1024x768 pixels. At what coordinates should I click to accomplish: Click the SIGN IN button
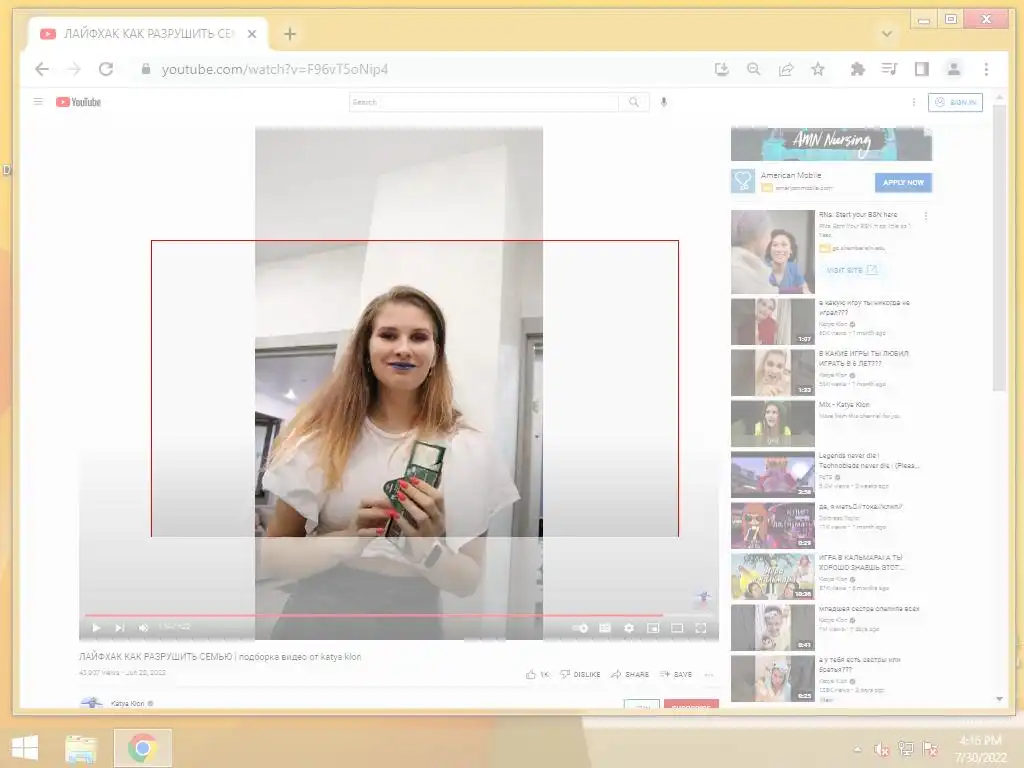click(x=955, y=103)
